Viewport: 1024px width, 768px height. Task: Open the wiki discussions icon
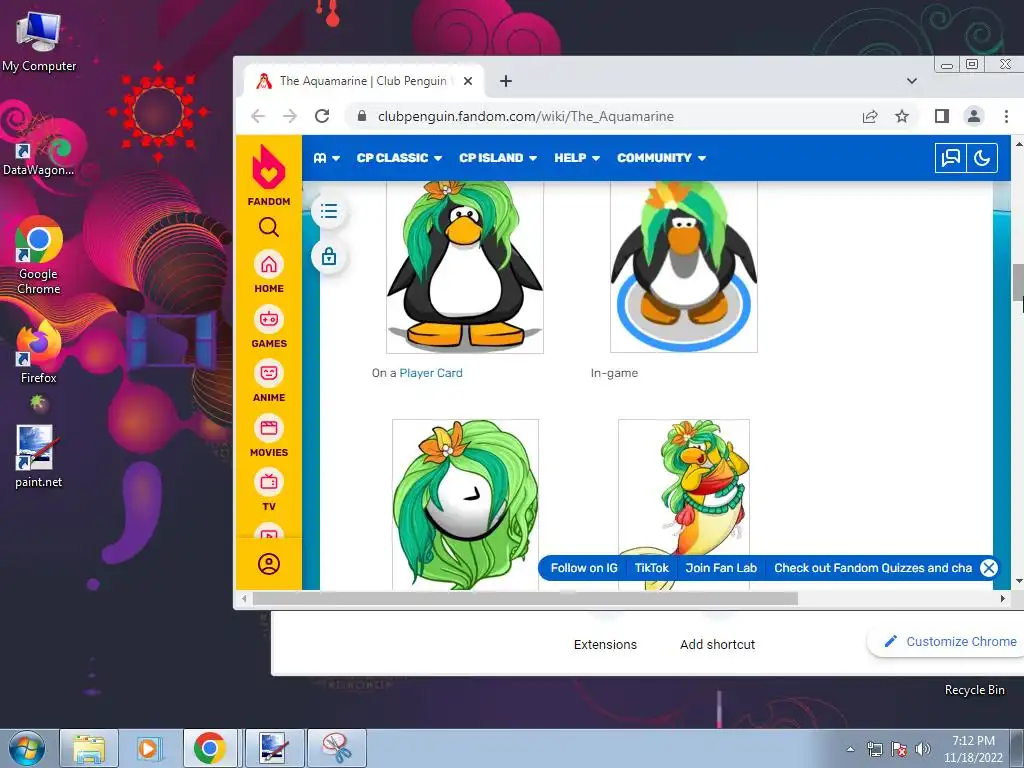951,157
